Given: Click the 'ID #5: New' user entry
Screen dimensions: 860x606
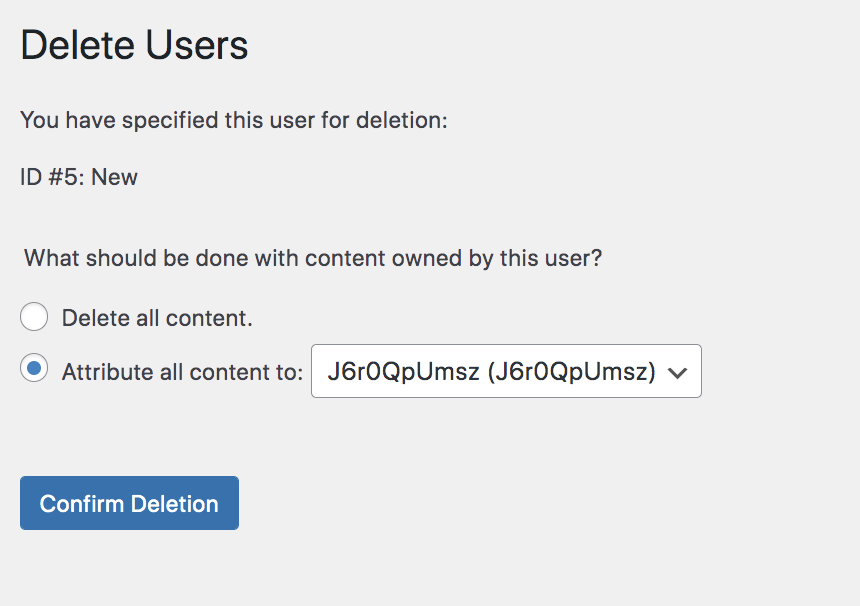Looking at the screenshot, I should [x=79, y=176].
